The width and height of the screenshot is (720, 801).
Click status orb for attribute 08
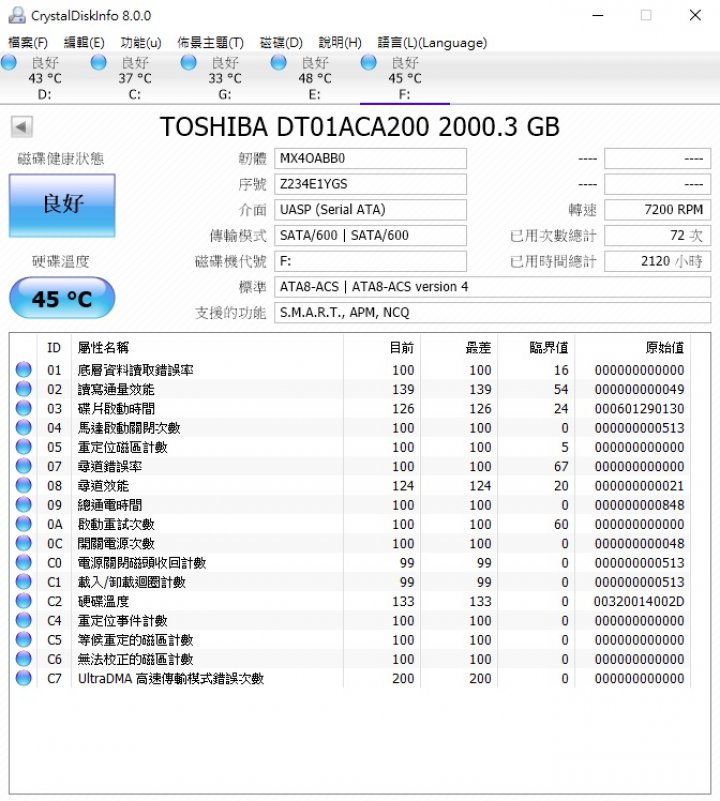(24, 485)
